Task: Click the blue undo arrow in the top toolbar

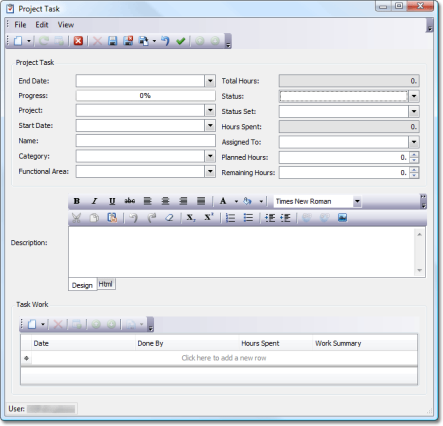Action: pyautogui.click(x=165, y=41)
